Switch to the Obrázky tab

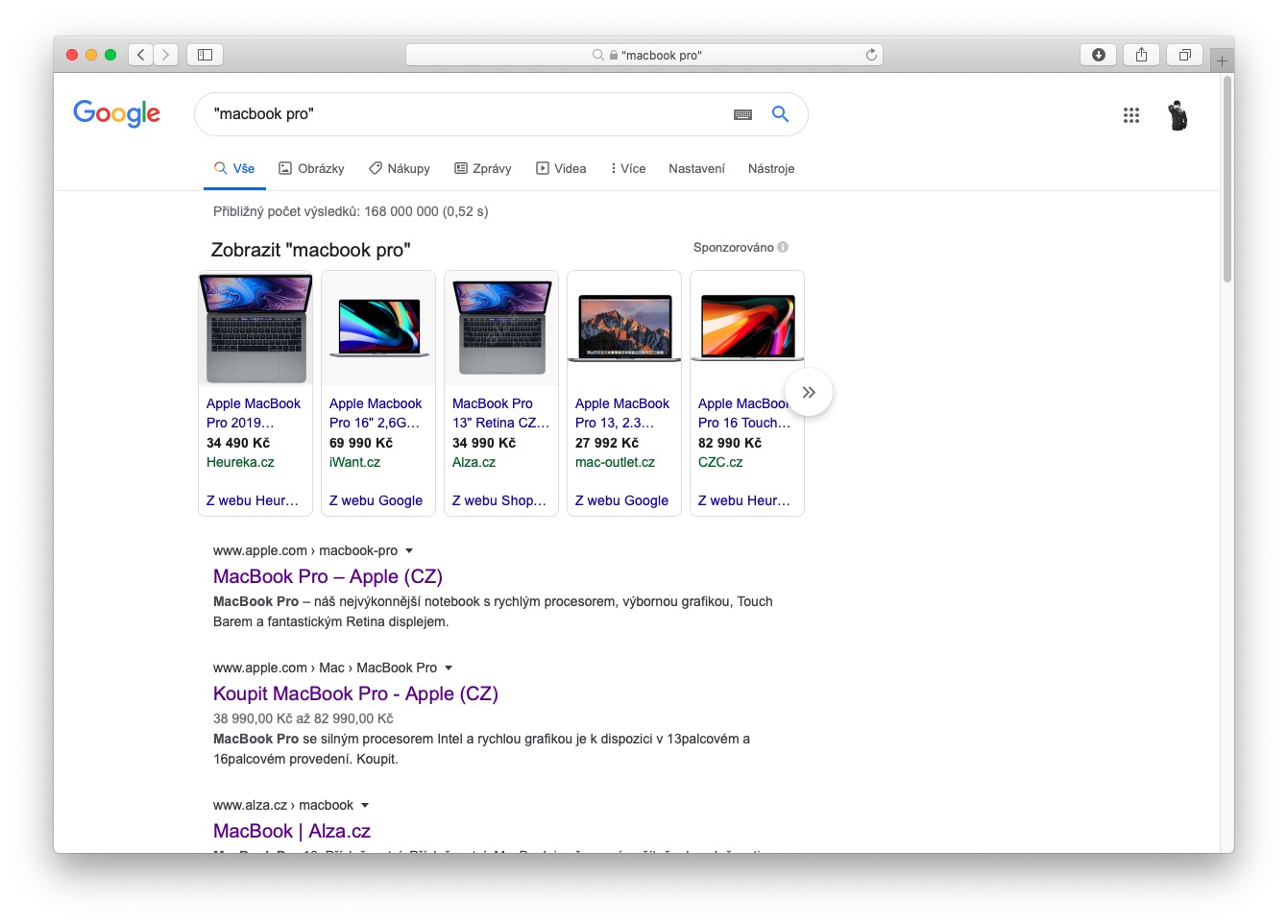(x=311, y=168)
